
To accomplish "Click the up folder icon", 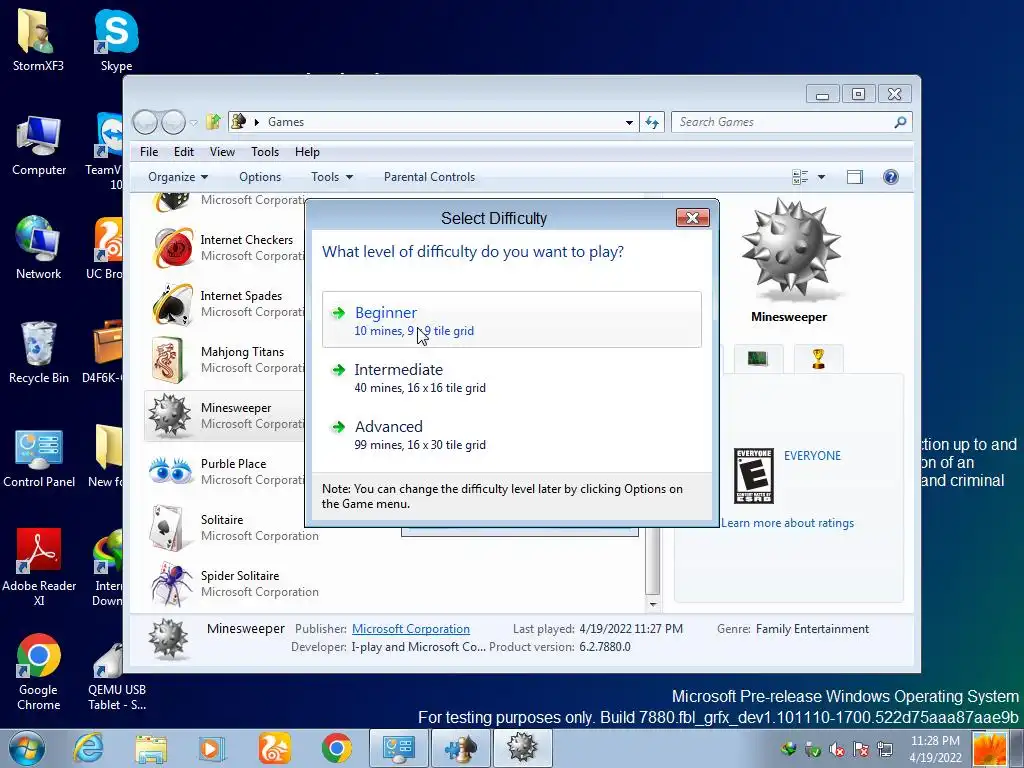I will (214, 122).
